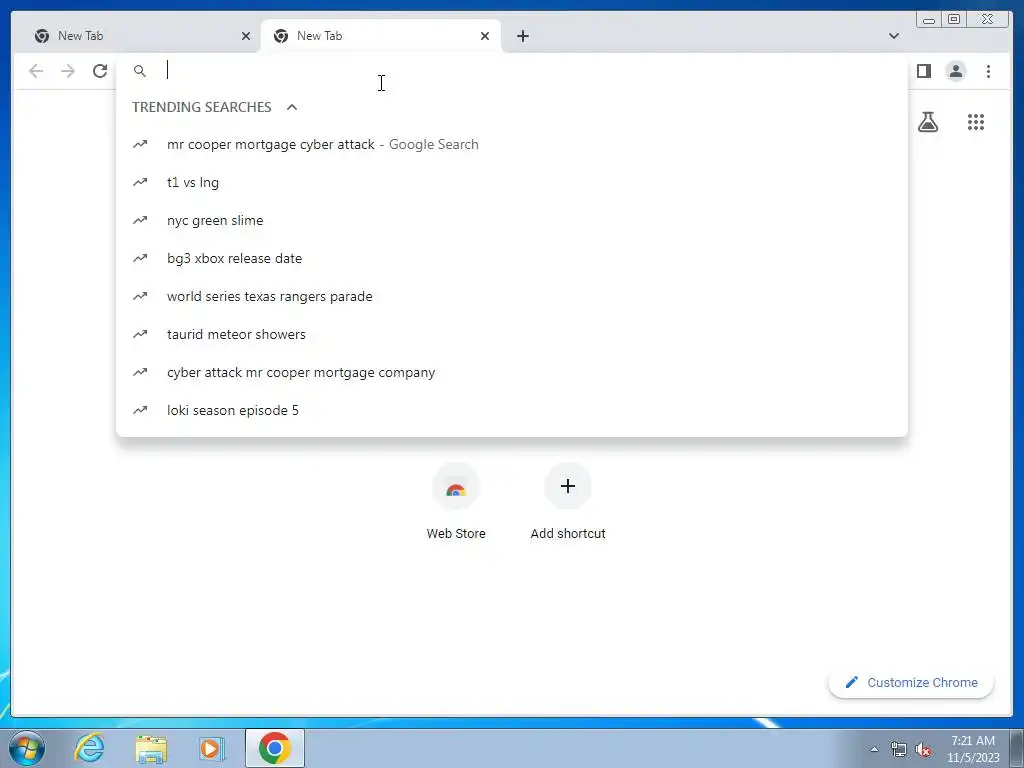Open Windows Explorer from taskbar

(x=151, y=748)
